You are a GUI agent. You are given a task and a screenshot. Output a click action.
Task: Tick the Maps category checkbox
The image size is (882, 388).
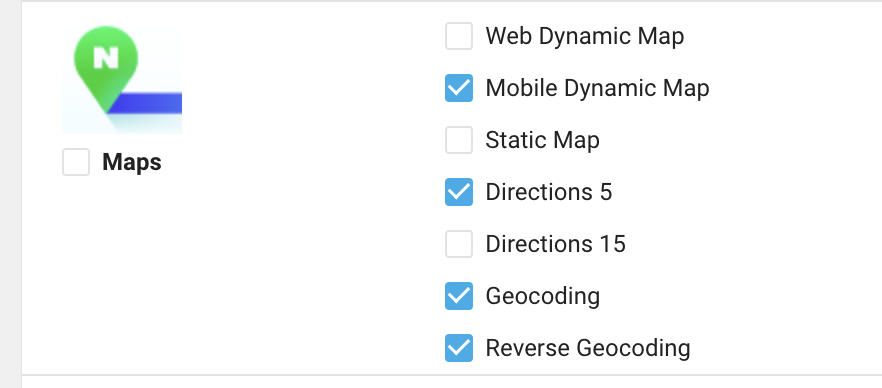tap(76, 162)
